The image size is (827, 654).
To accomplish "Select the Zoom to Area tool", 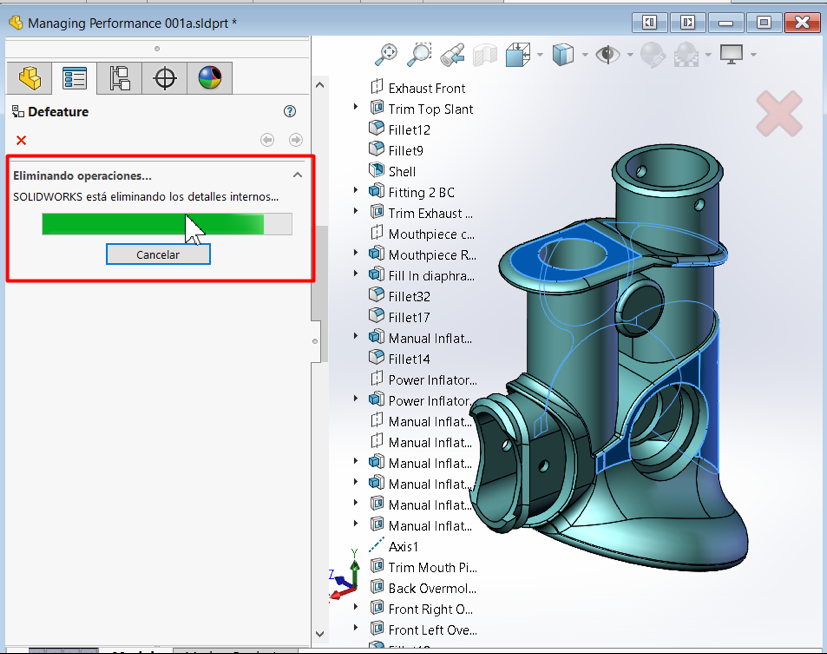I will point(419,55).
